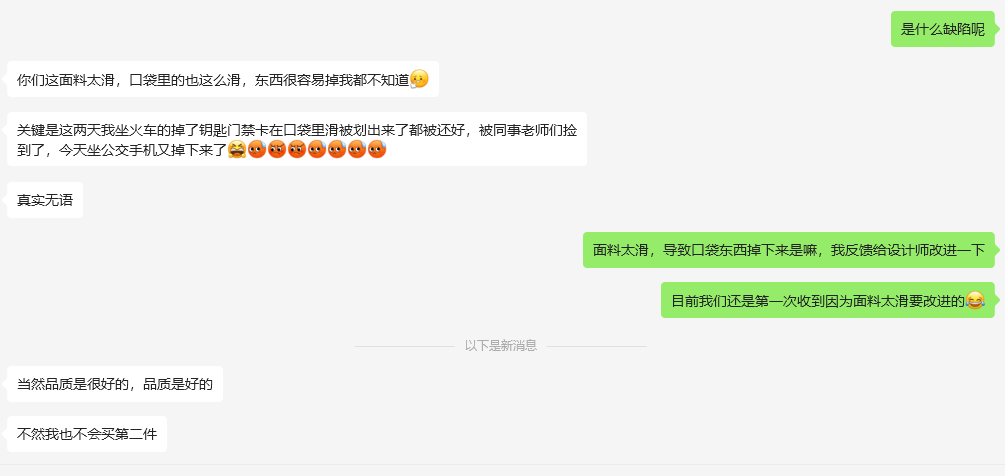Select the message 当然品质是很好的
The image size is (1005, 476).
[115, 384]
